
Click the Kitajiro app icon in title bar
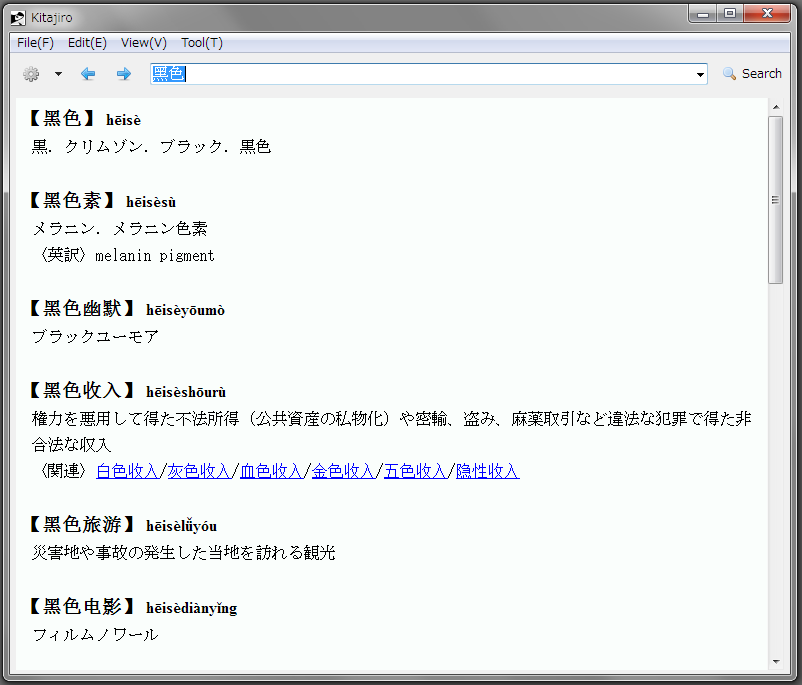pos(18,18)
